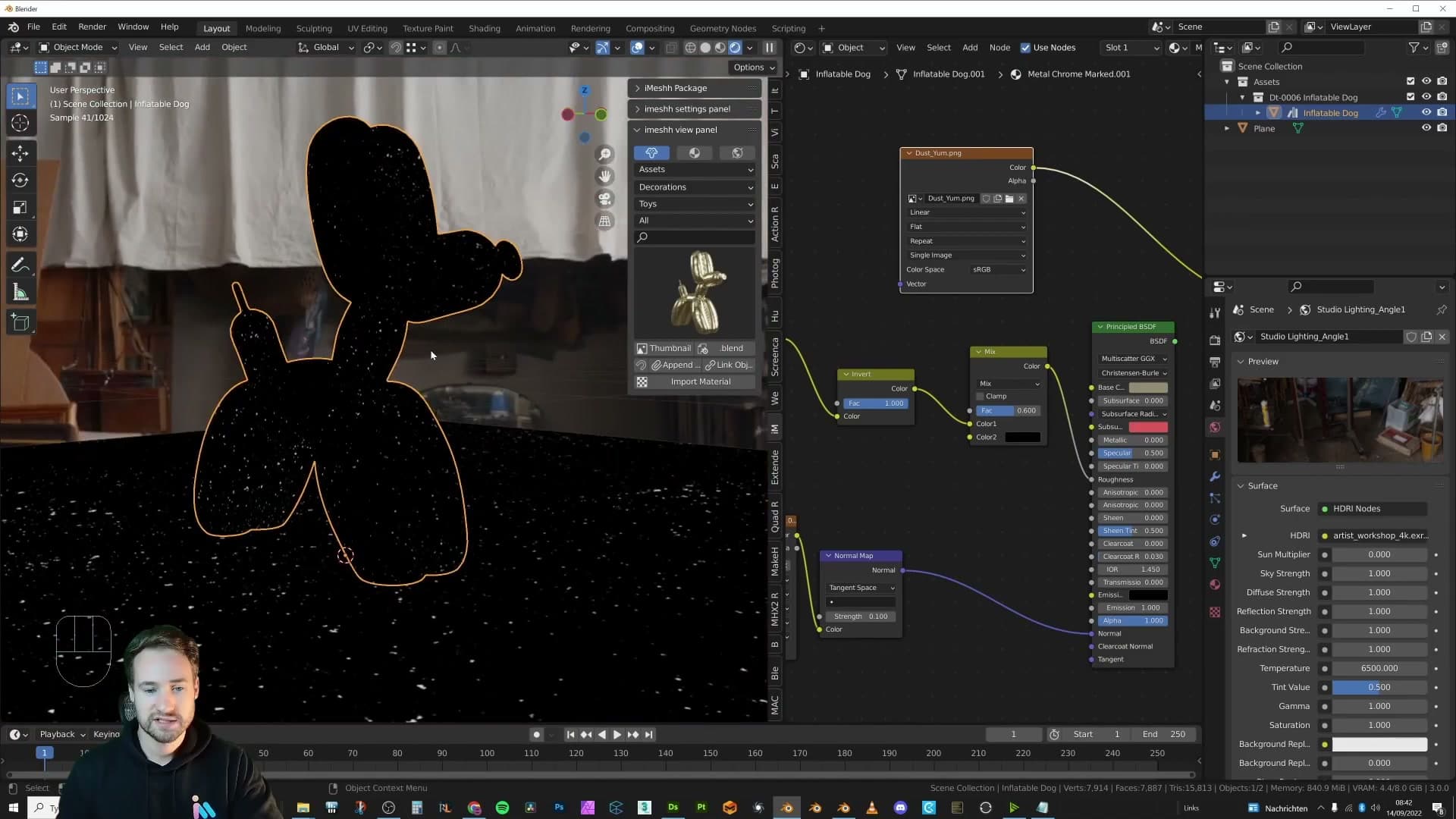Image resolution: width=1456 pixels, height=819 pixels.
Task: Click the Import Material button
Action: click(x=700, y=382)
